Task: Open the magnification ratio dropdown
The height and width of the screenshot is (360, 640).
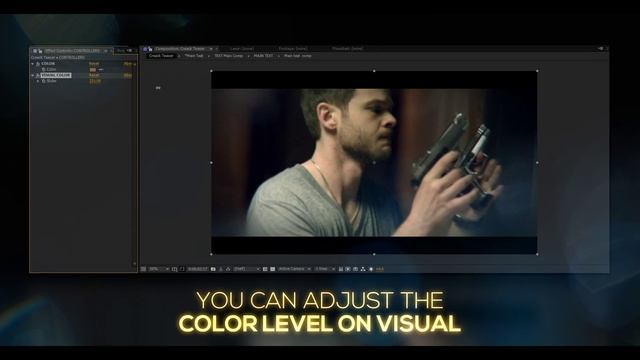Action: tap(159, 269)
